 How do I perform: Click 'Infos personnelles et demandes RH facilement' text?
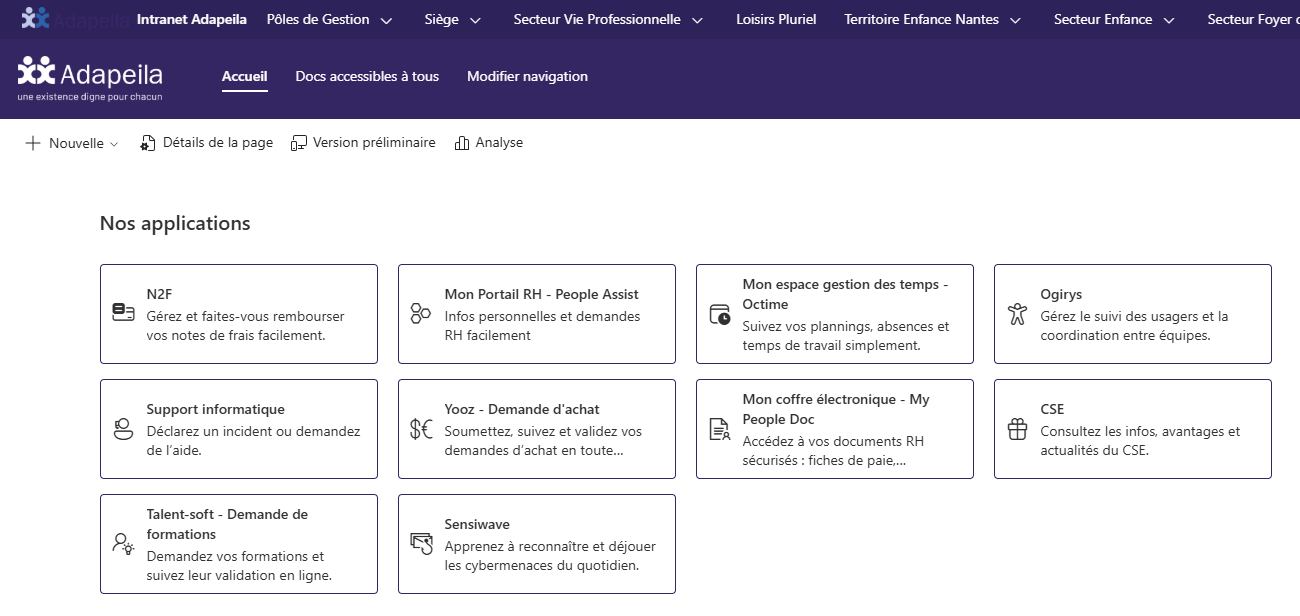[x=542, y=326]
